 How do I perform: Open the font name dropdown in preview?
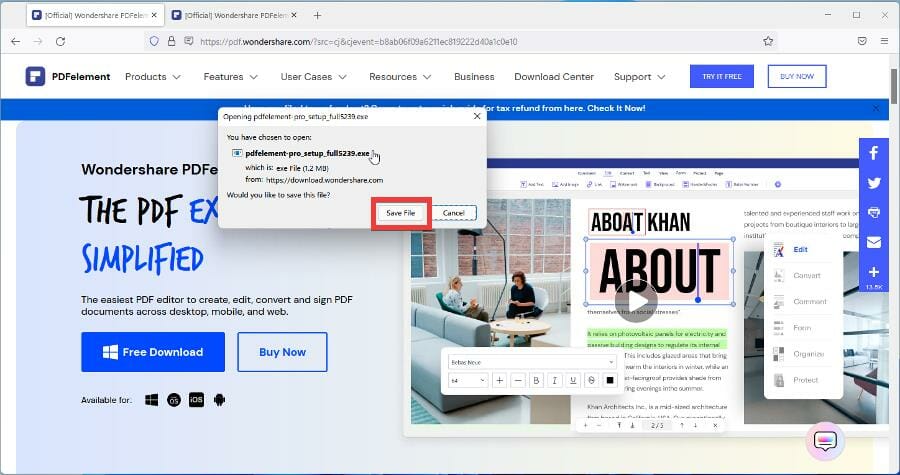(x=532, y=362)
